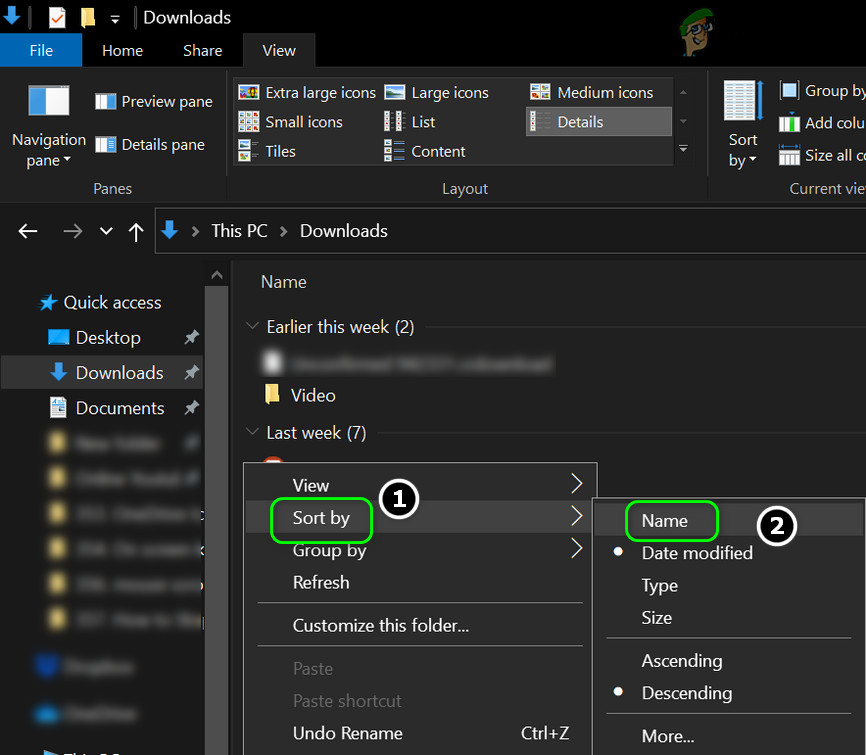The image size is (866, 755).
Task: Switch to Tiles layout
Action: point(268,151)
